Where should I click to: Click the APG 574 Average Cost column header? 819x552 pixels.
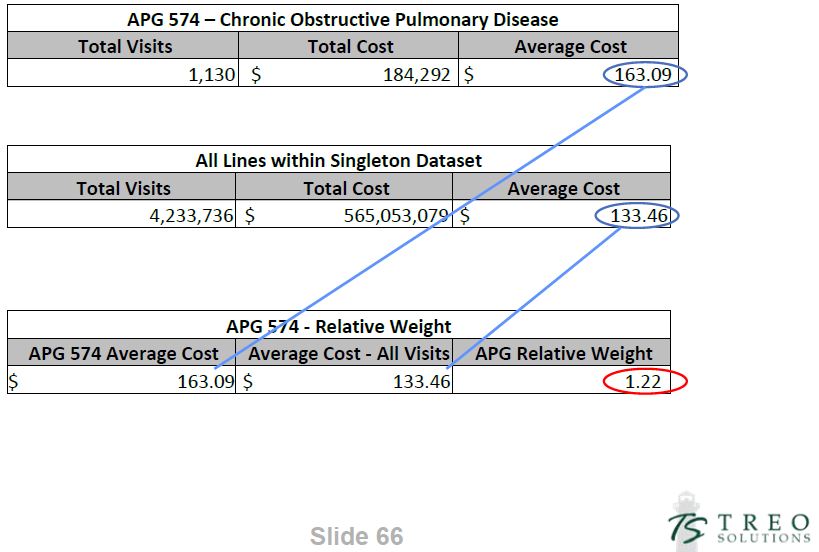(123, 353)
